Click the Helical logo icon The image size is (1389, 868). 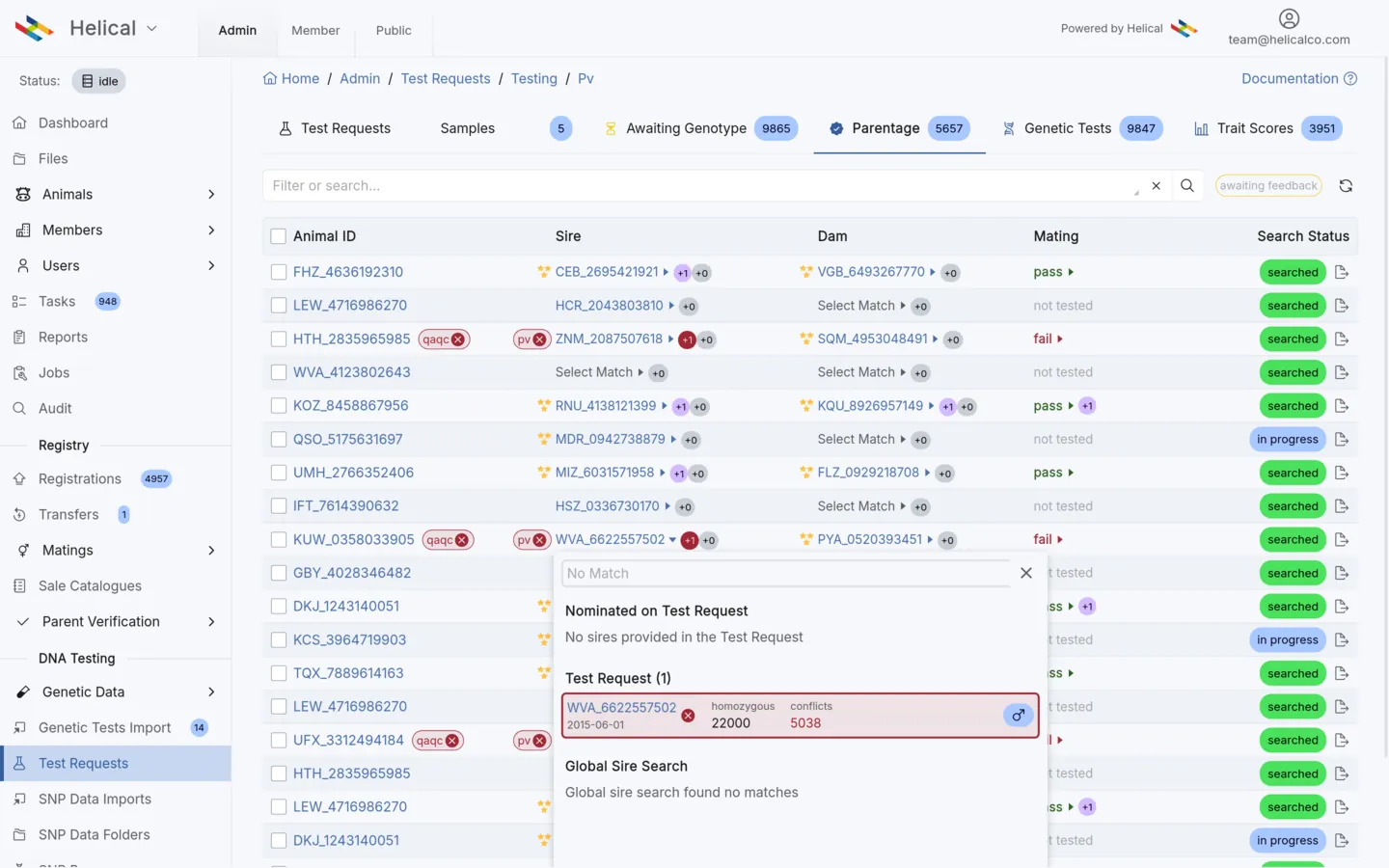(34, 28)
